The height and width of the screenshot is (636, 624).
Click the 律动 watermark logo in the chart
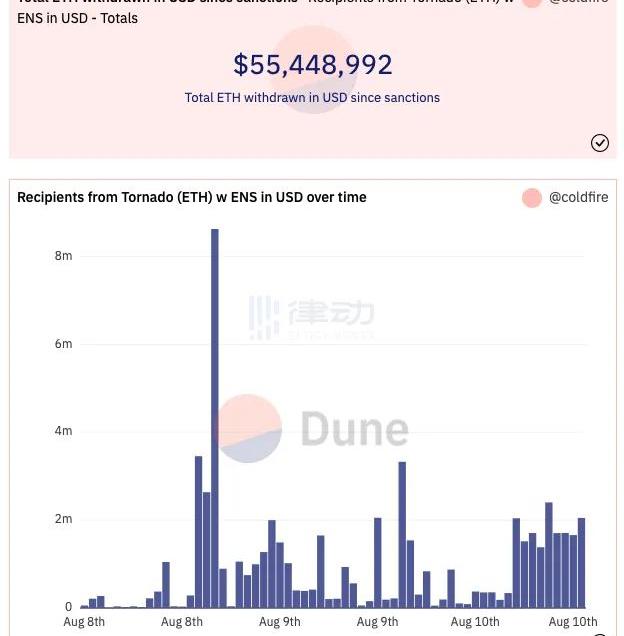tap(311, 316)
